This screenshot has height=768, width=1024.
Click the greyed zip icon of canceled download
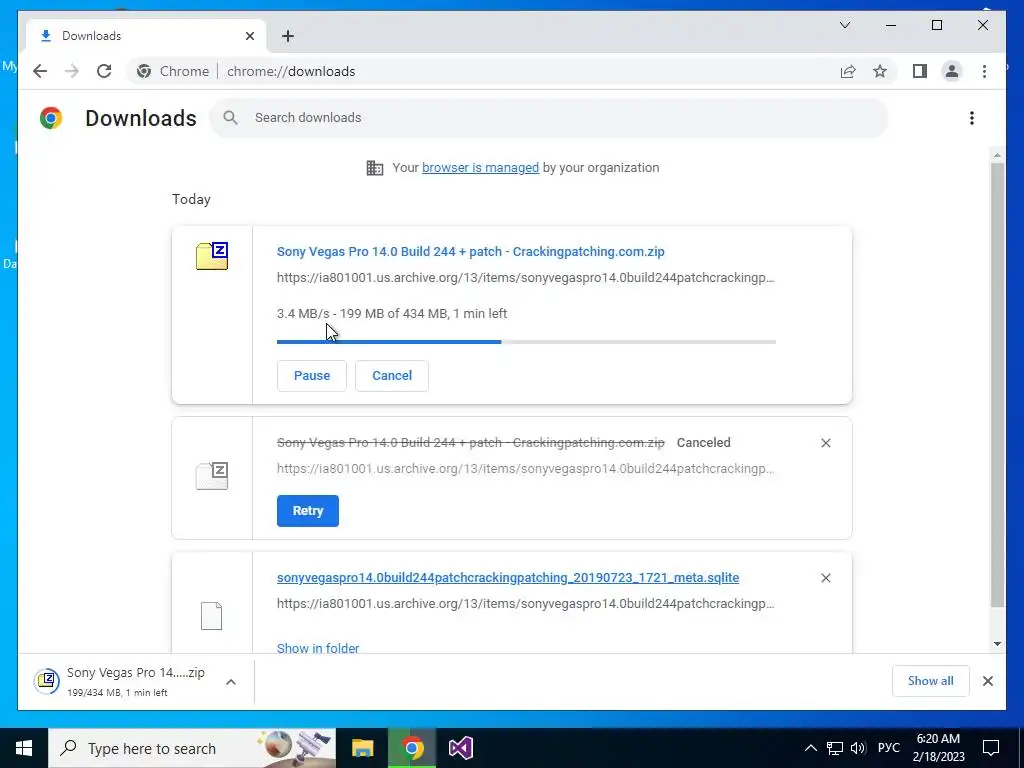pos(212,475)
